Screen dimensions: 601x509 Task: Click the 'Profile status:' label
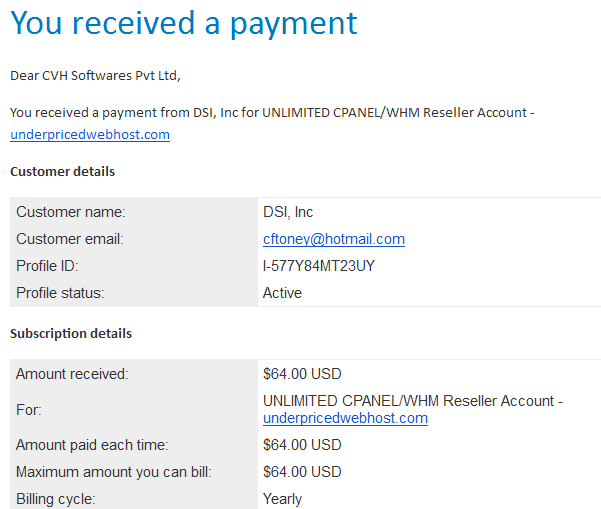pos(60,293)
